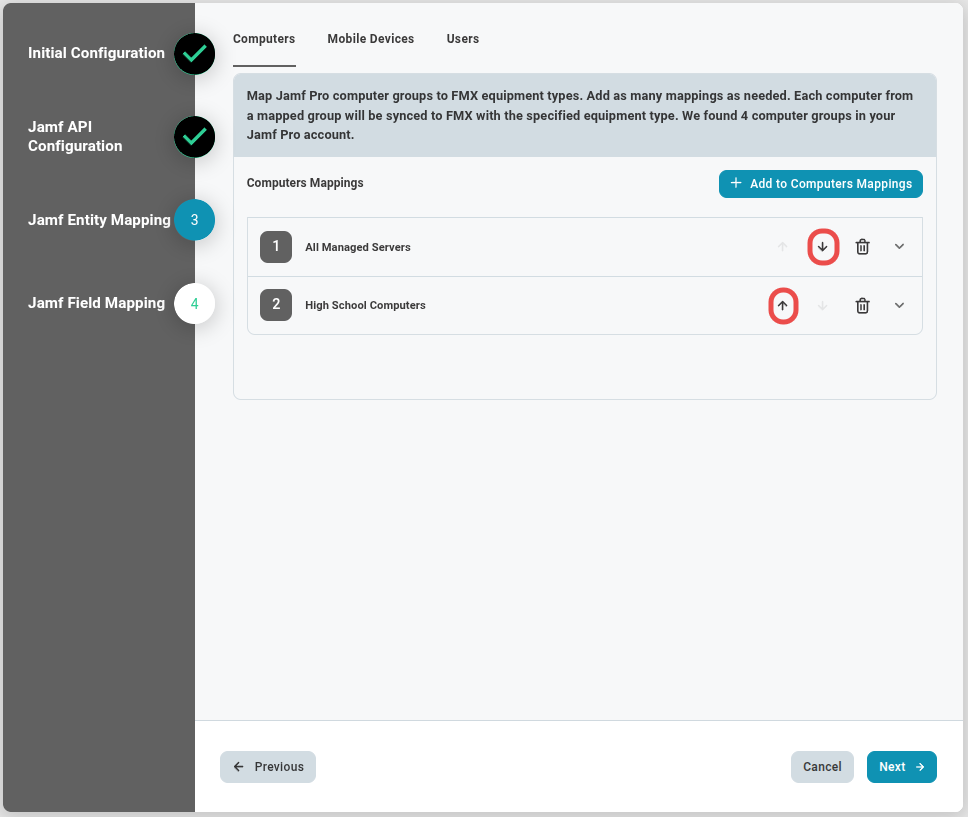
Task: Switch to the Computers tab
Action: coord(264,39)
